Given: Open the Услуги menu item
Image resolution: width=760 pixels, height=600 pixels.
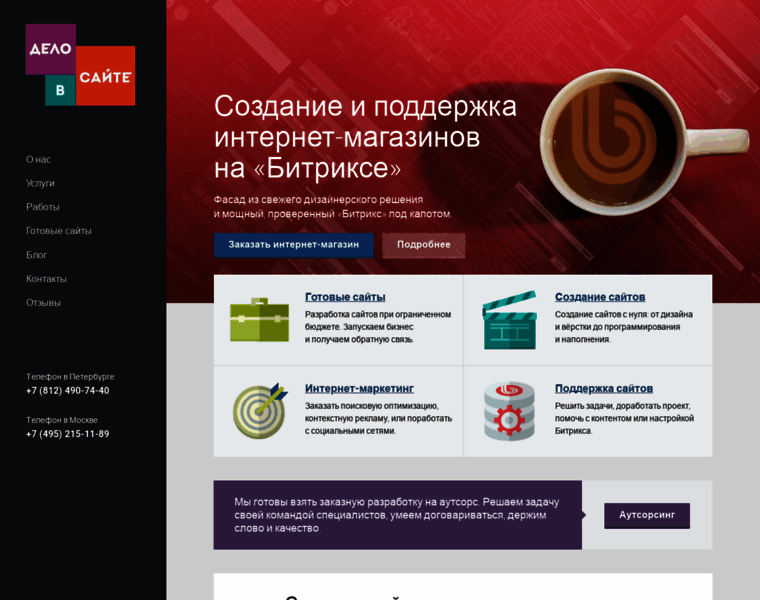Looking at the screenshot, I should (x=40, y=183).
